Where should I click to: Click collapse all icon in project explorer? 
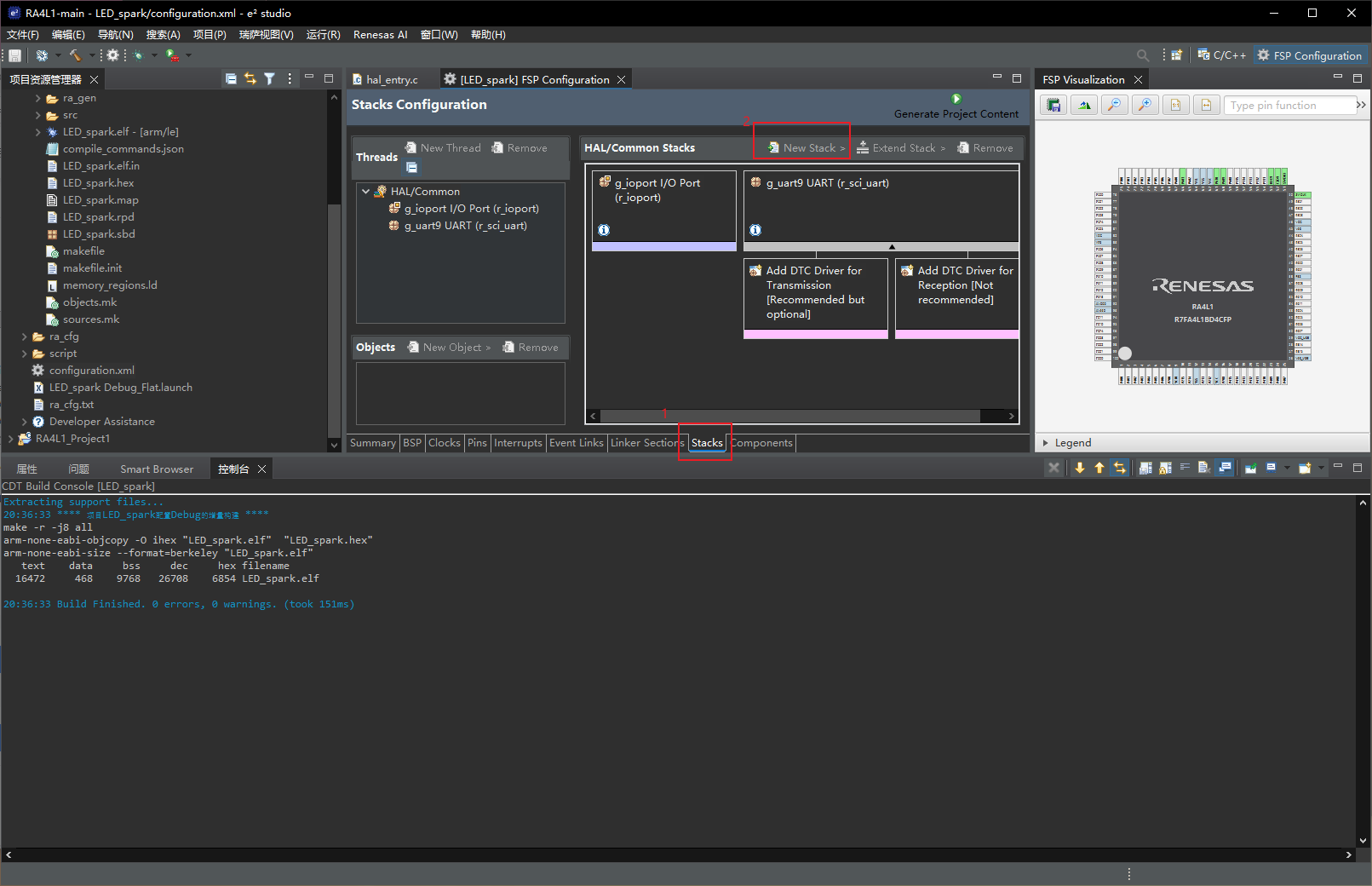231,78
